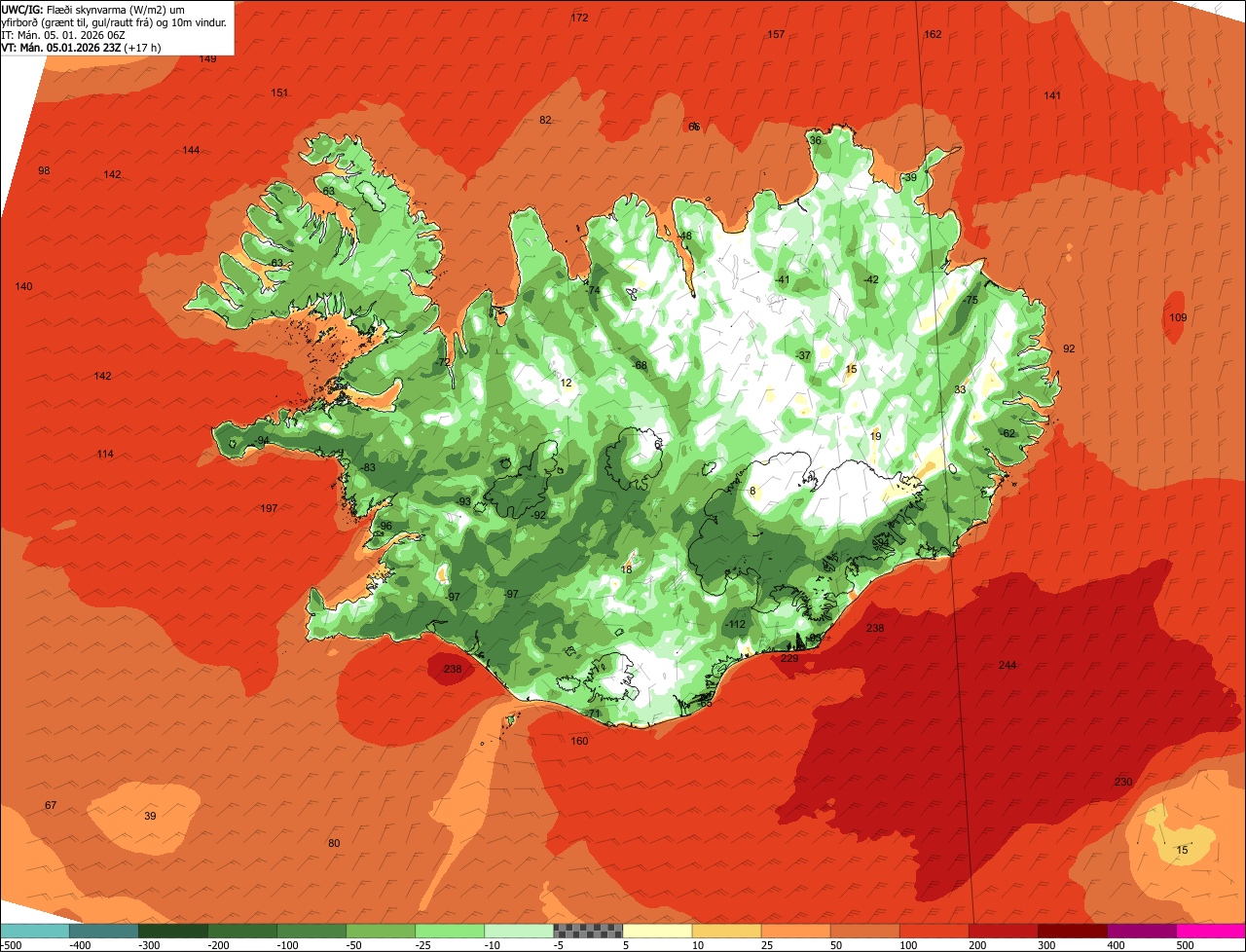Click the map value 162 near the meridian line
1246x952 pixels.
click(x=933, y=34)
